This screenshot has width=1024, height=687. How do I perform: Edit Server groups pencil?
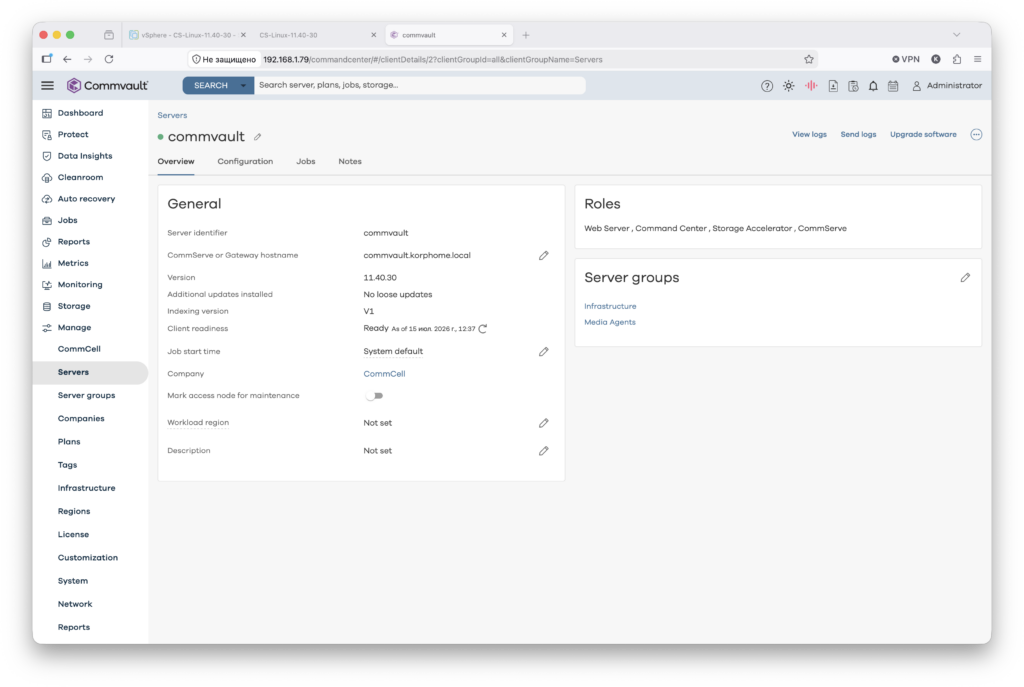(x=965, y=278)
